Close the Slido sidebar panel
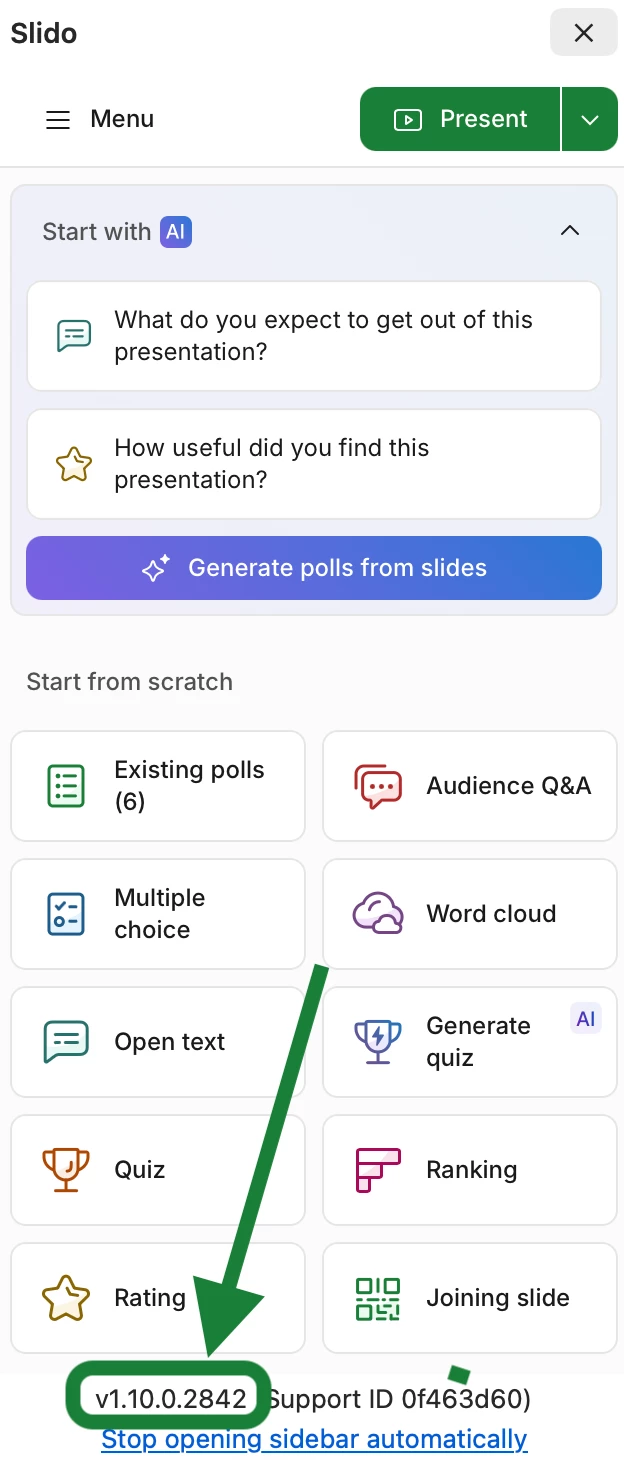This screenshot has width=624, height=1460. (584, 33)
